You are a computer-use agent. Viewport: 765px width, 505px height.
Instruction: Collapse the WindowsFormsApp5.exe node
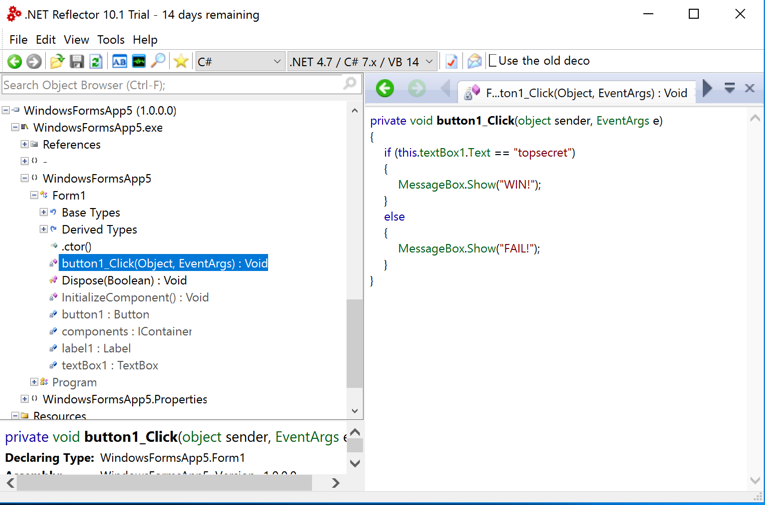tap(15, 127)
